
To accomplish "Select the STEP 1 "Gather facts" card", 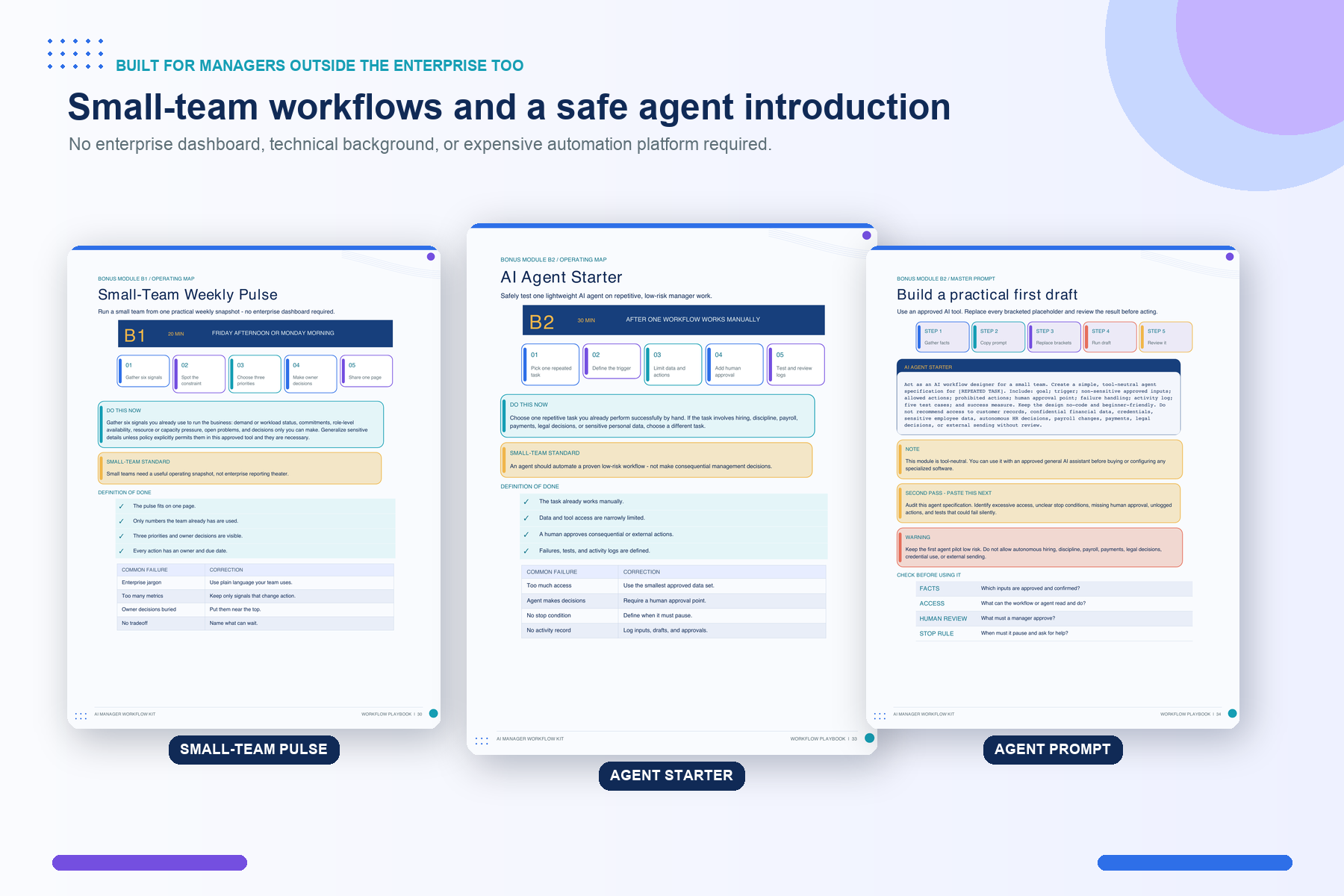I will (x=942, y=337).
